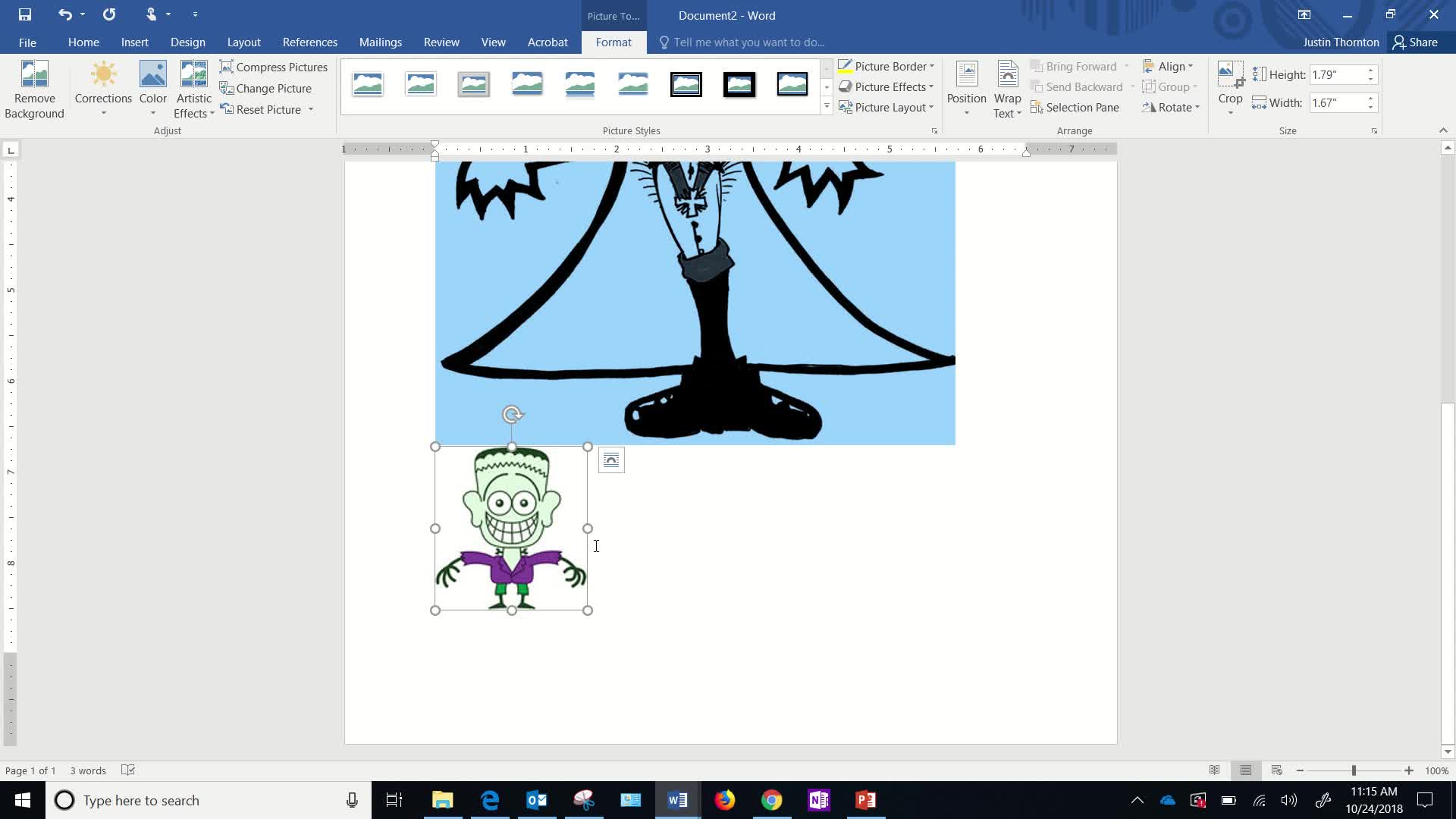Save the document with the Save icon
This screenshot has height=819, width=1456.
coord(24,14)
